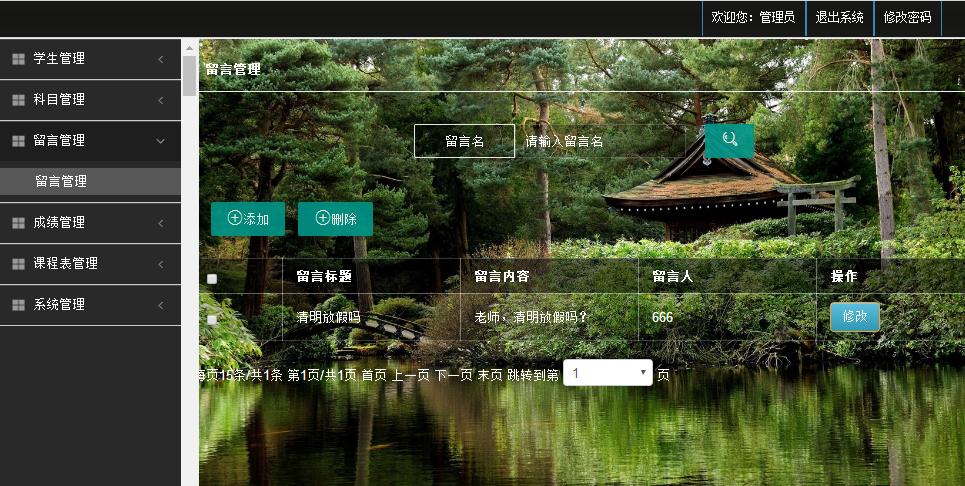The height and width of the screenshot is (486, 965).
Task: Tick the checkbox for row 清明放假吗
Action: click(212, 320)
